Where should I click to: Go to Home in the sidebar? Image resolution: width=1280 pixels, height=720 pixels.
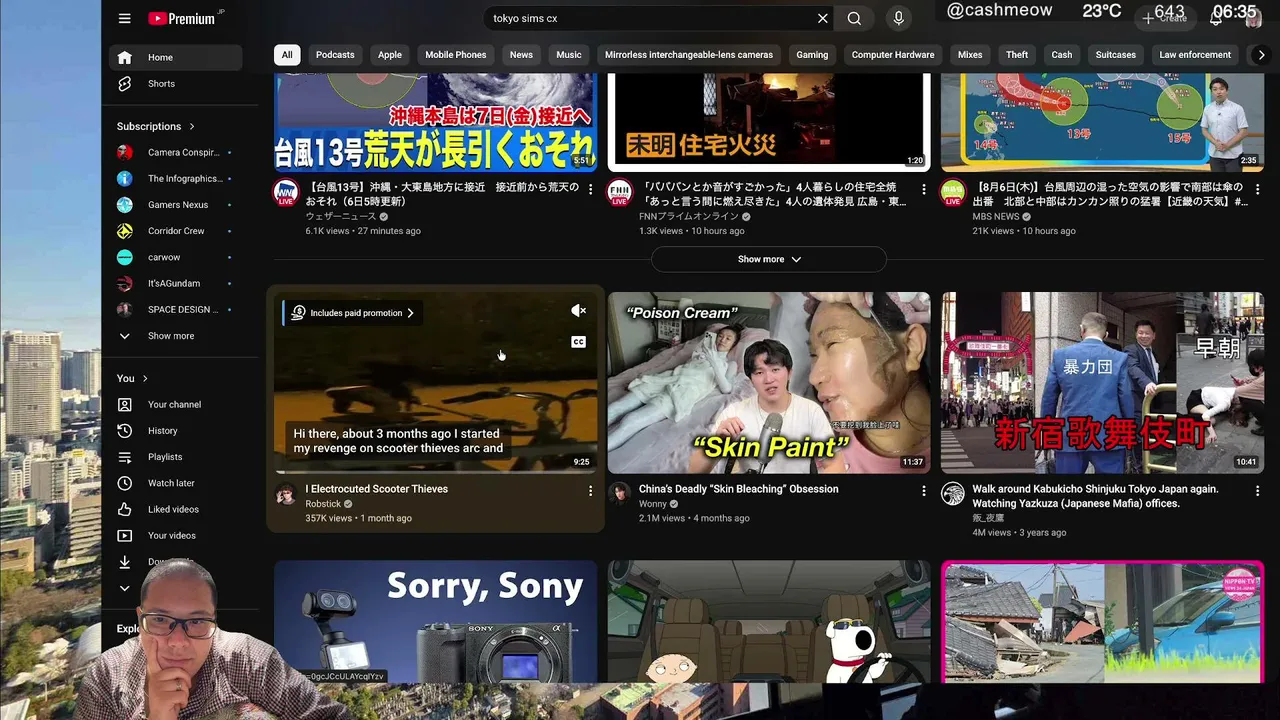point(176,58)
